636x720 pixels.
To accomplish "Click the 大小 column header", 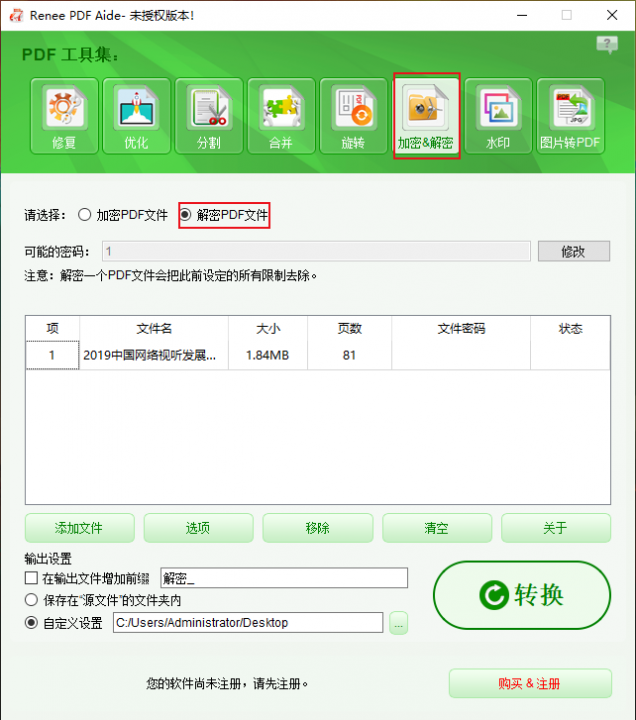I will point(268,328).
